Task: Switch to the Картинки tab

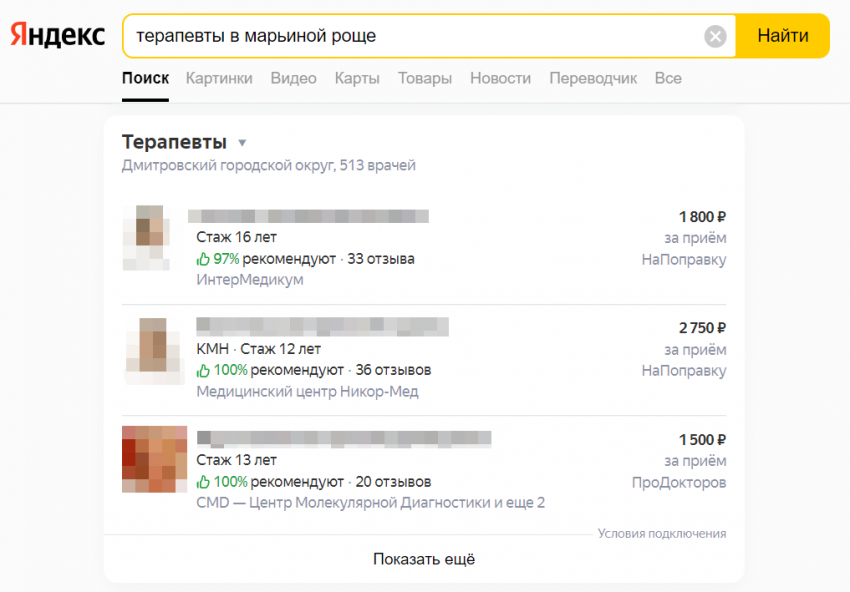Action: click(x=219, y=78)
